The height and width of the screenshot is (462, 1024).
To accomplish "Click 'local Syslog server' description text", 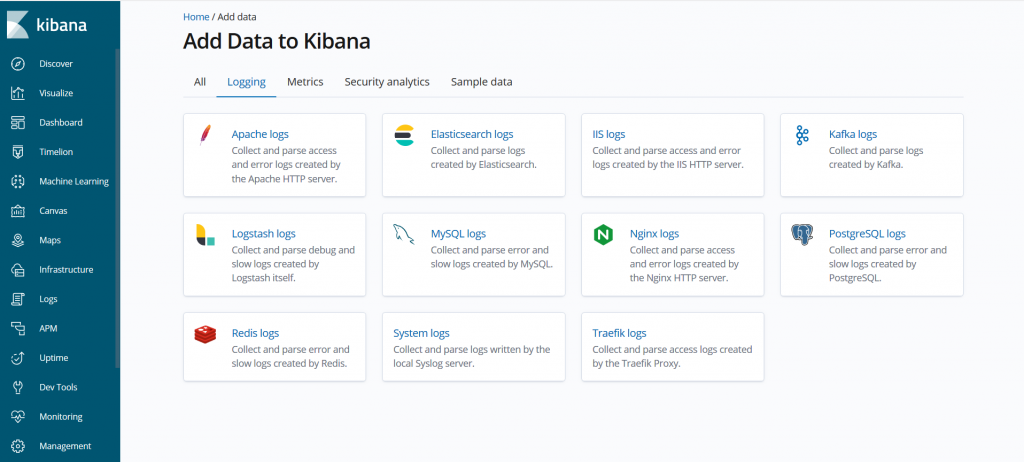I will pos(434,364).
